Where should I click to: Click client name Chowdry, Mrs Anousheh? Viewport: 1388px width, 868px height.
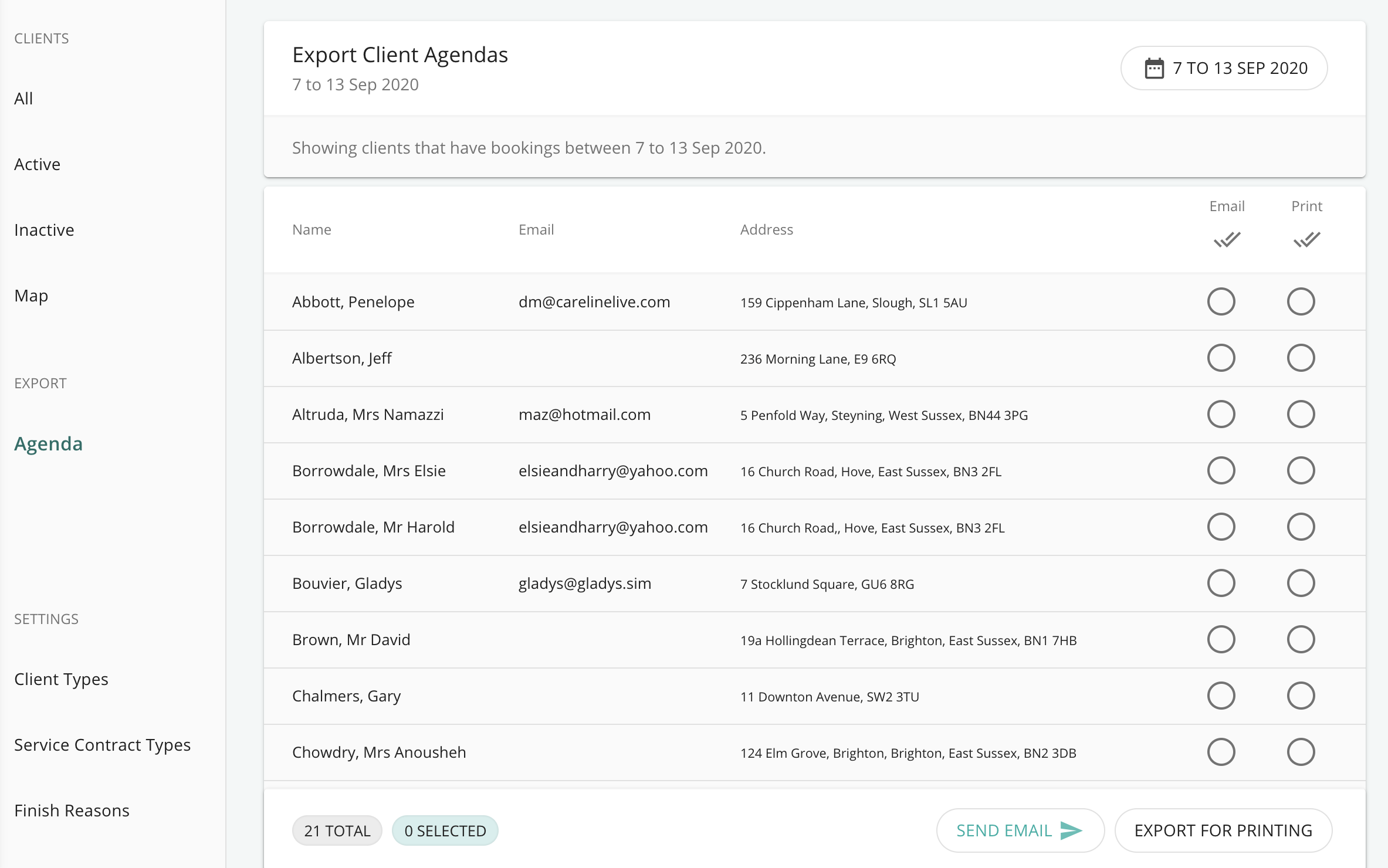(x=379, y=752)
